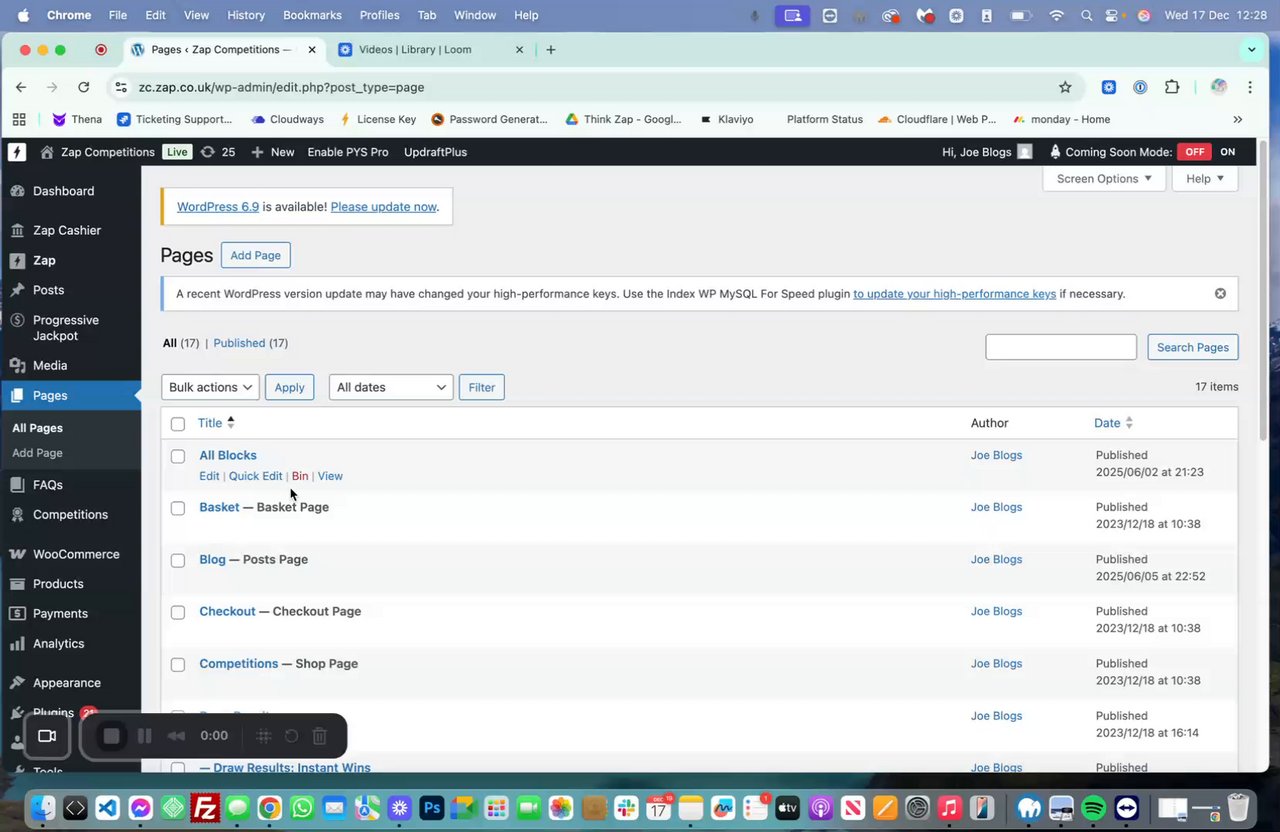Expand the Screen Options panel
Screen dimensions: 1280x832
(x=1104, y=178)
